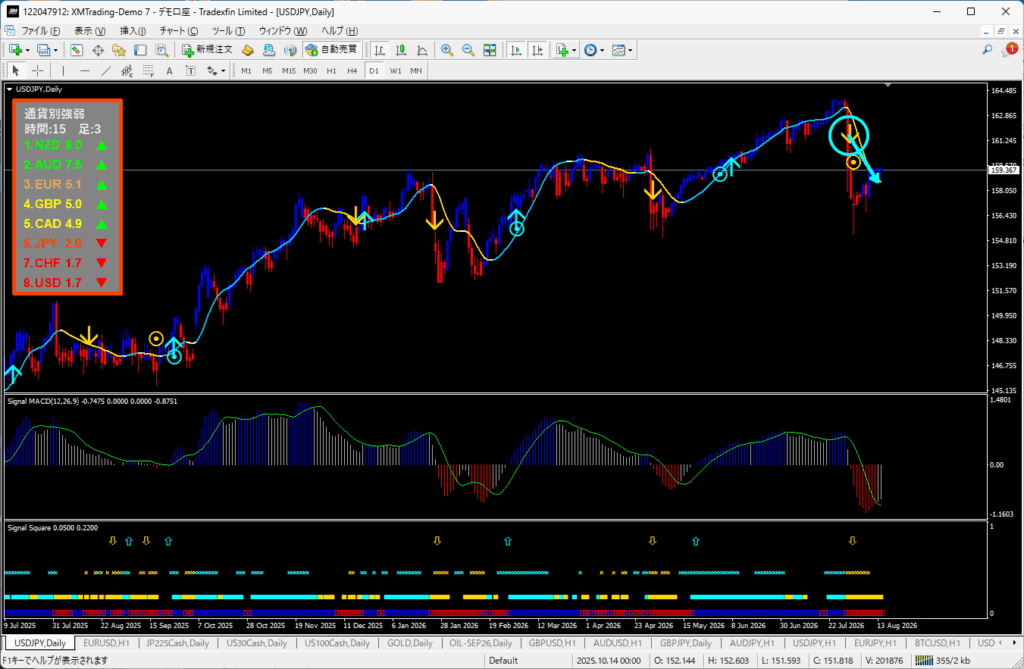Show the Data Window crosshair-circle icon

pyautogui.click(x=98, y=50)
